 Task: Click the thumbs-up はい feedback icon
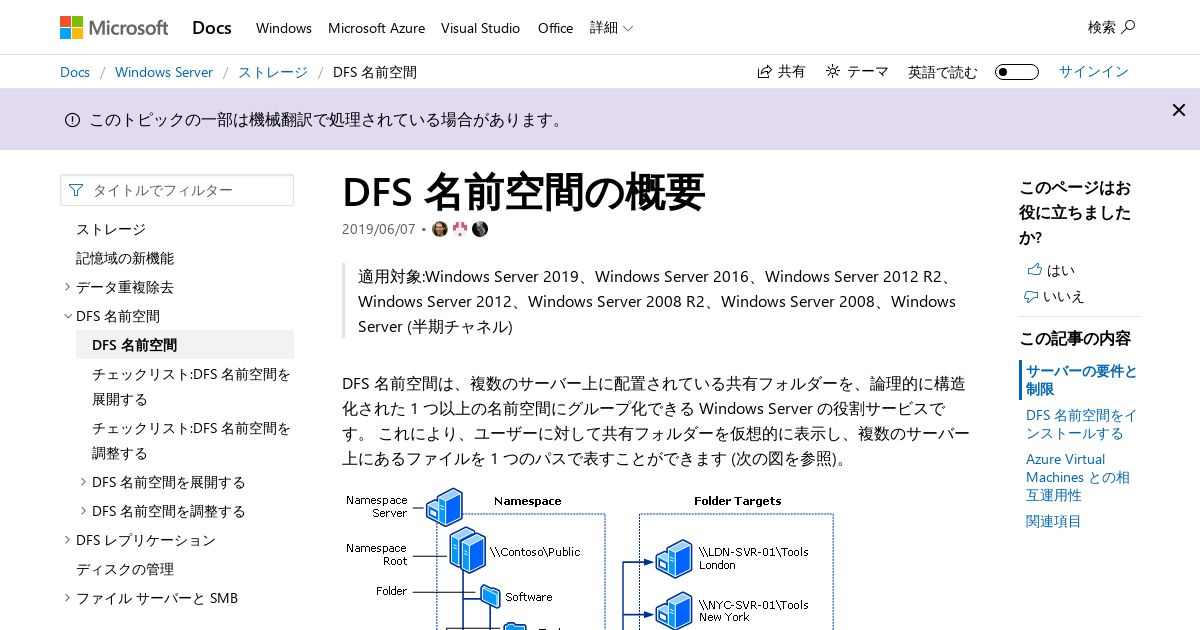pos(1034,270)
